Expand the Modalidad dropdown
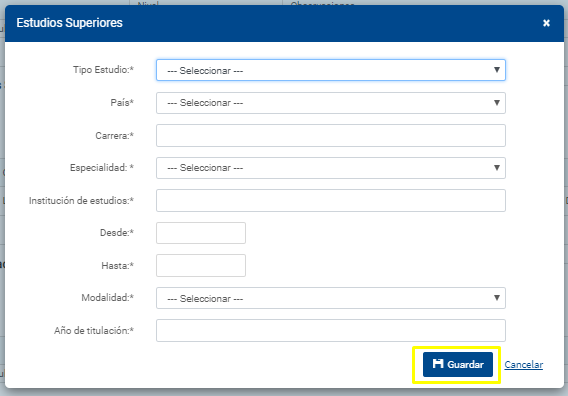Image resolution: width=568 pixels, height=396 pixels. pos(331,298)
